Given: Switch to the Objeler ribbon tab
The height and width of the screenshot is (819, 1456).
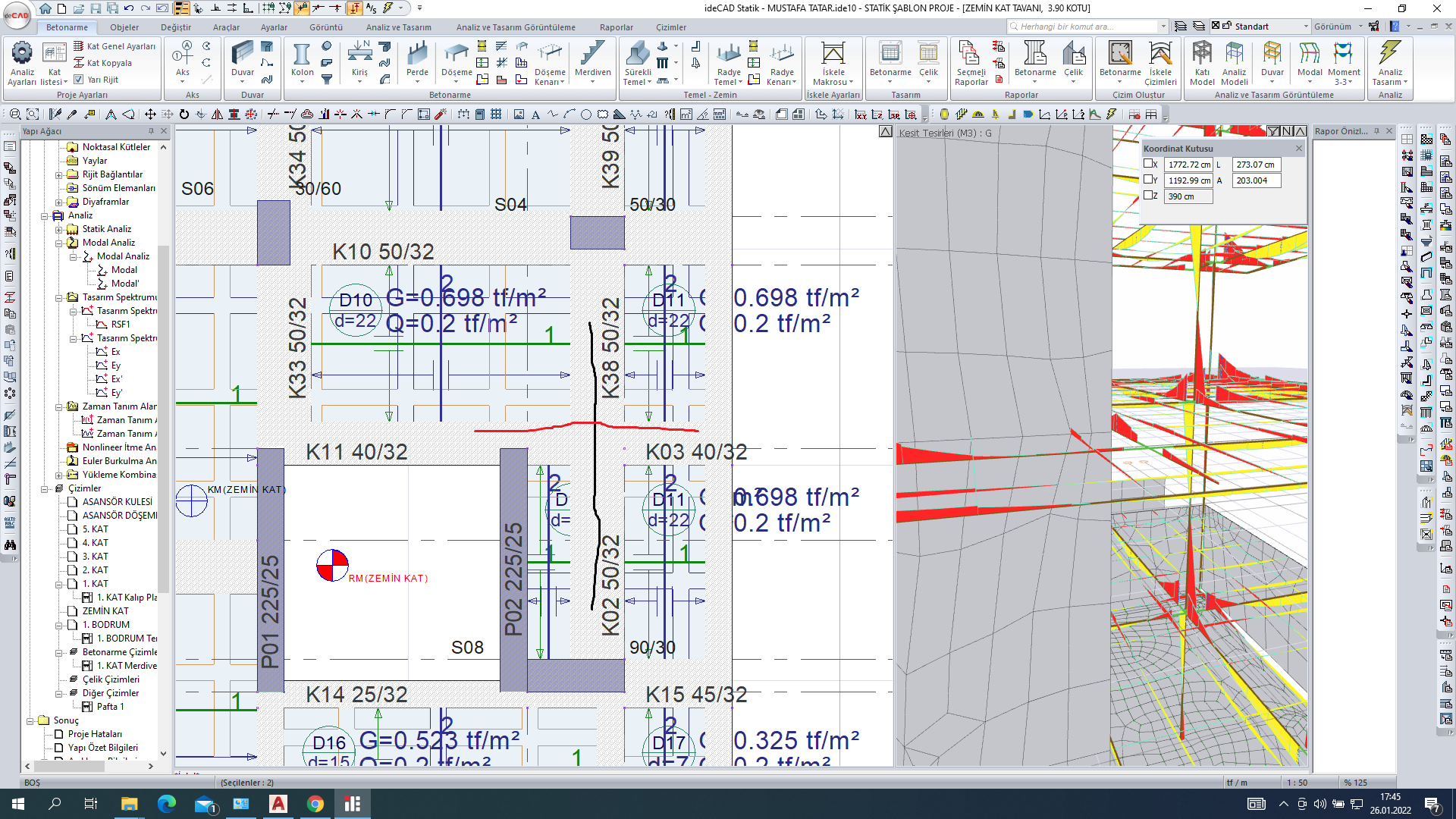Looking at the screenshot, I should point(124,27).
